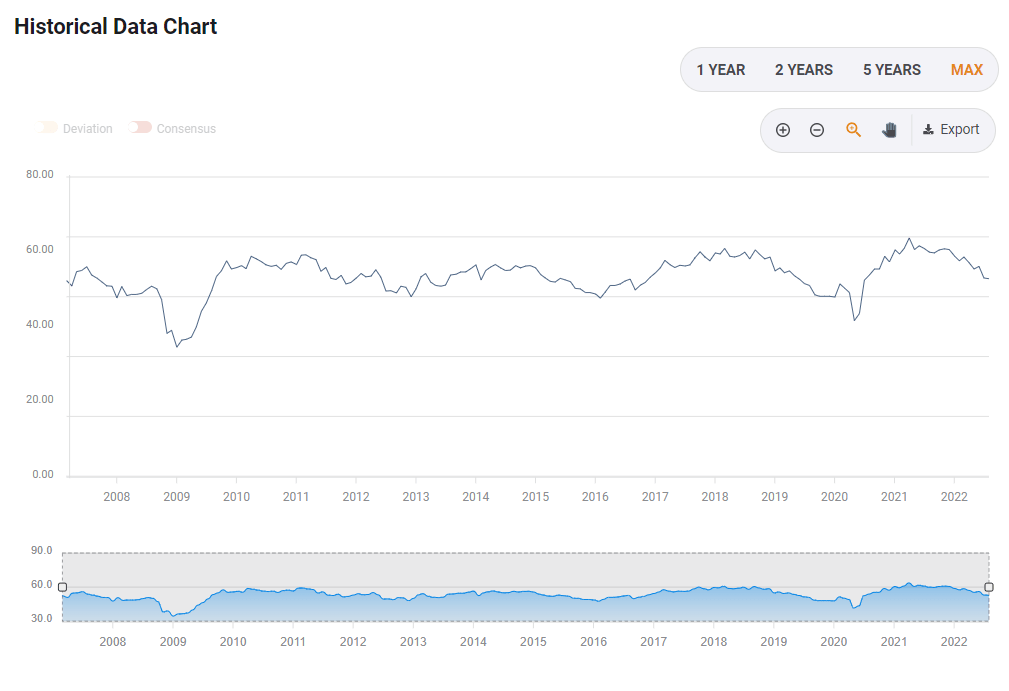The height and width of the screenshot is (691, 1009).
Task: Show the 5 YEARS range
Action: [892, 70]
